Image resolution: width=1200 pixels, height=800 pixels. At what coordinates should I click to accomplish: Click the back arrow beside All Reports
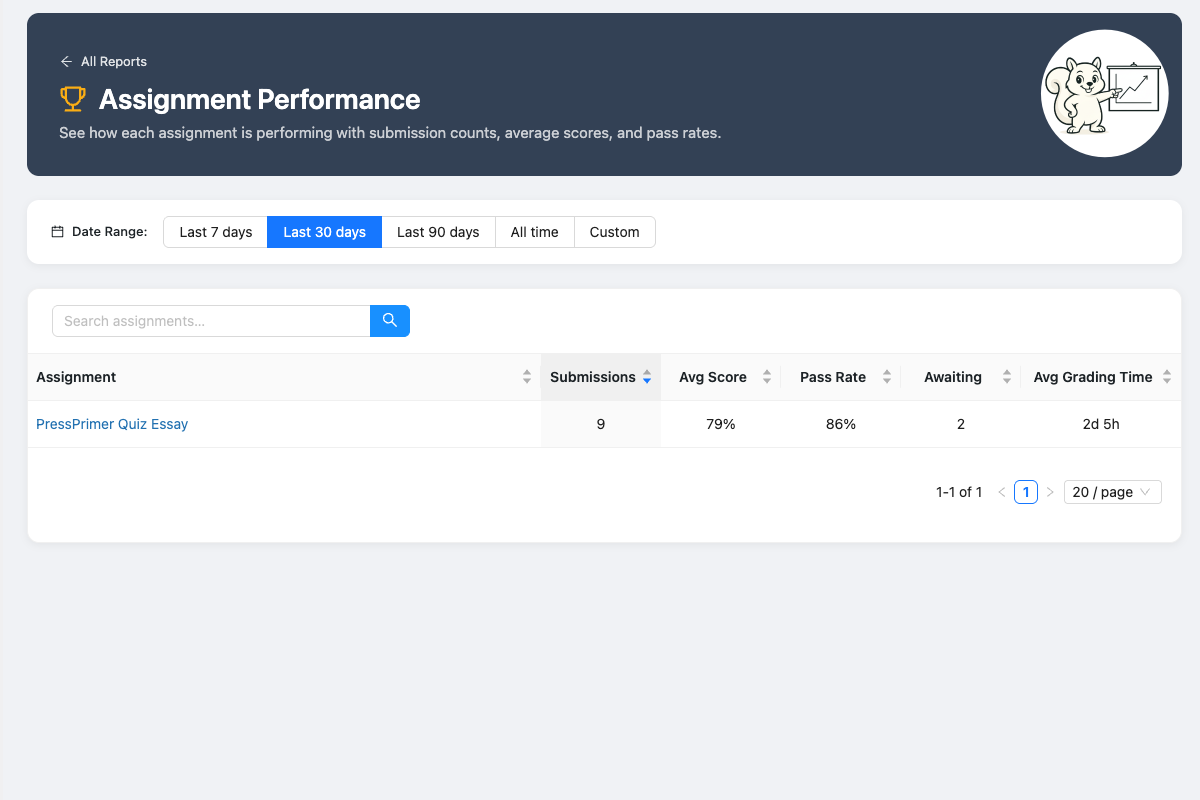66,61
